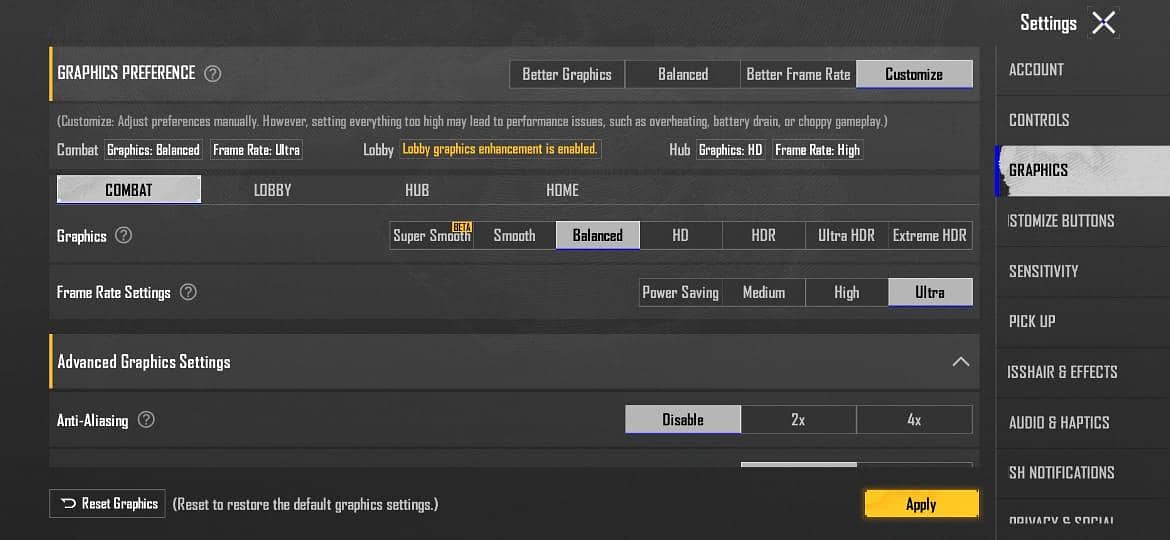
Task: Click the help icon beside Graphics Preference
Action: pyautogui.click(x=212, y=73)
